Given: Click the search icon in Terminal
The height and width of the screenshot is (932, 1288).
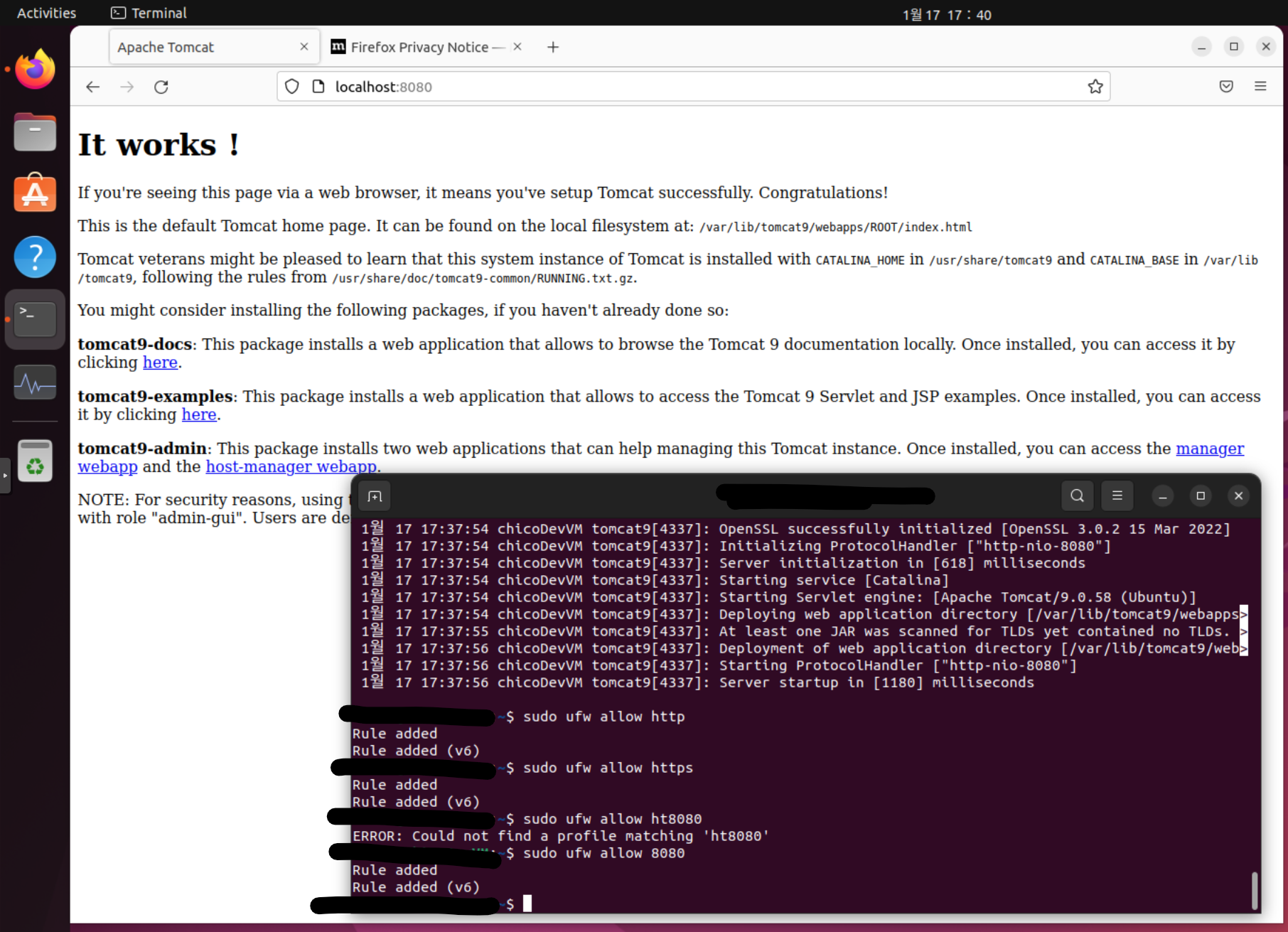Looking at the screenshot, I should coord(1078,496).
